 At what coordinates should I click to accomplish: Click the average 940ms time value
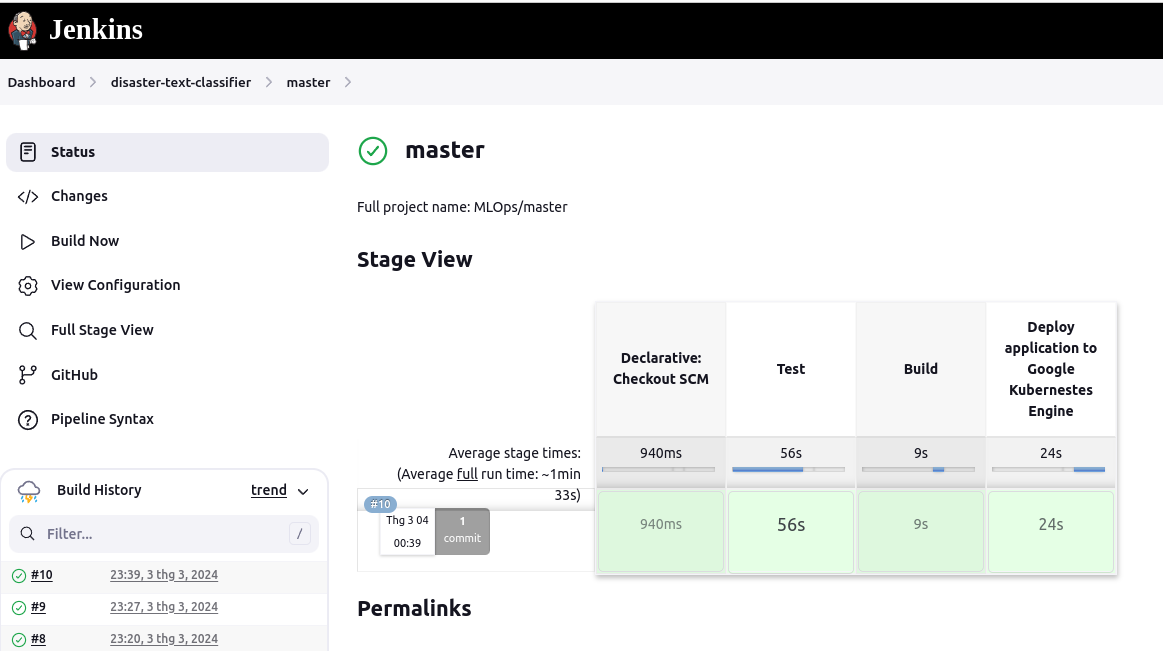[661, 453]
